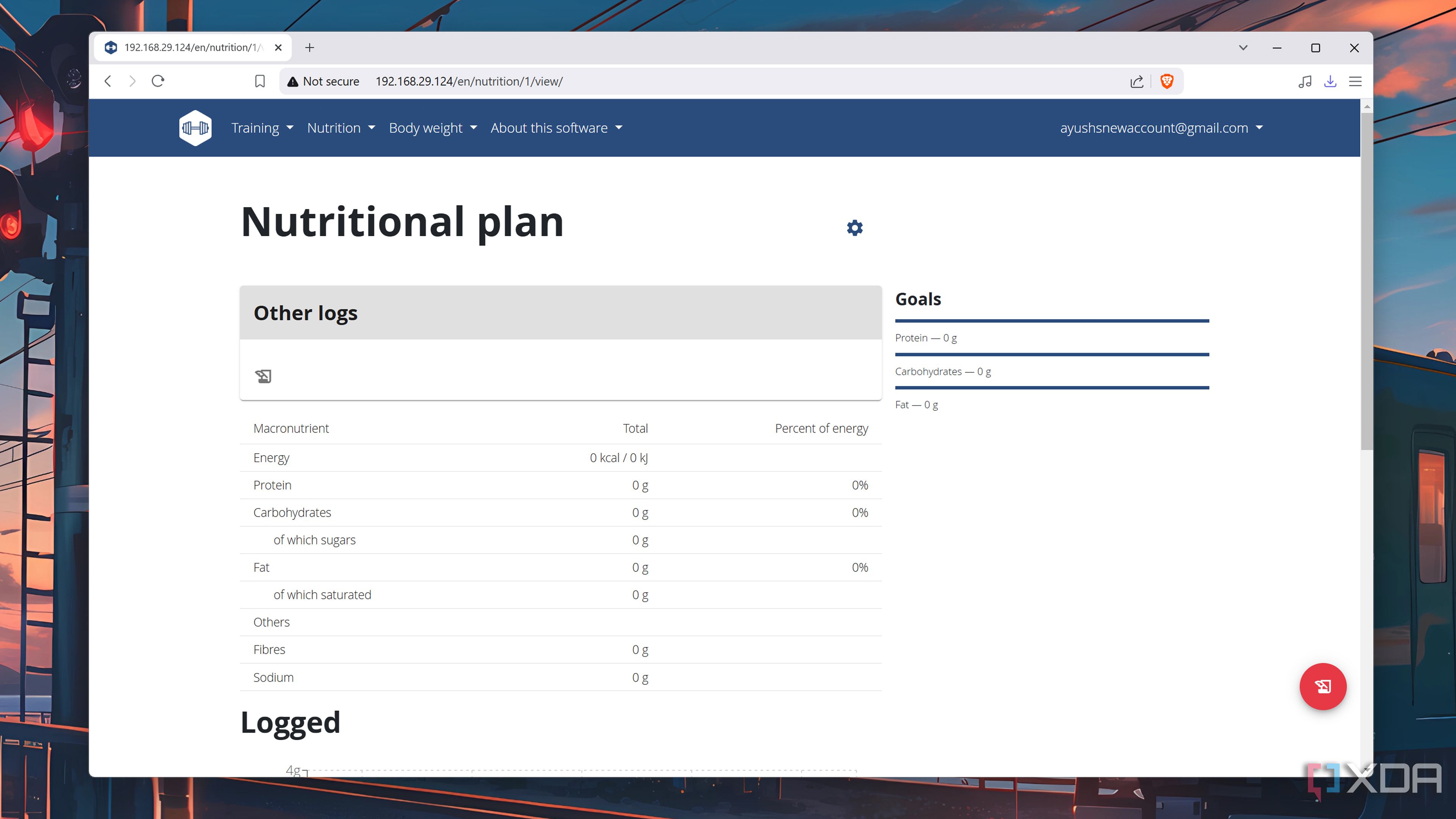Click the Fibres row label
Screen dimensions: 1456x819
[x=269, y=650]
